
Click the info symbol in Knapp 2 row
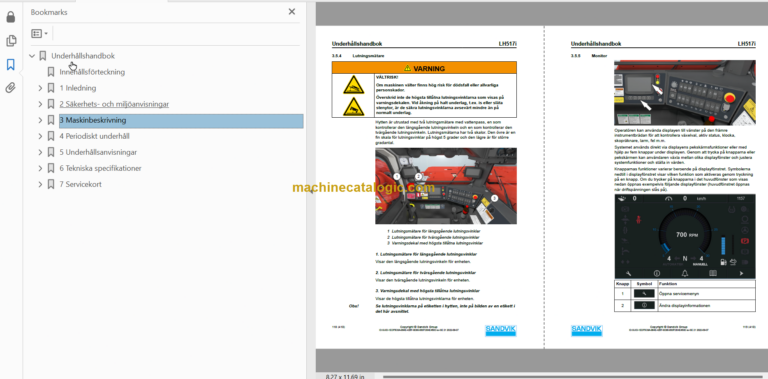coord(644,305)
